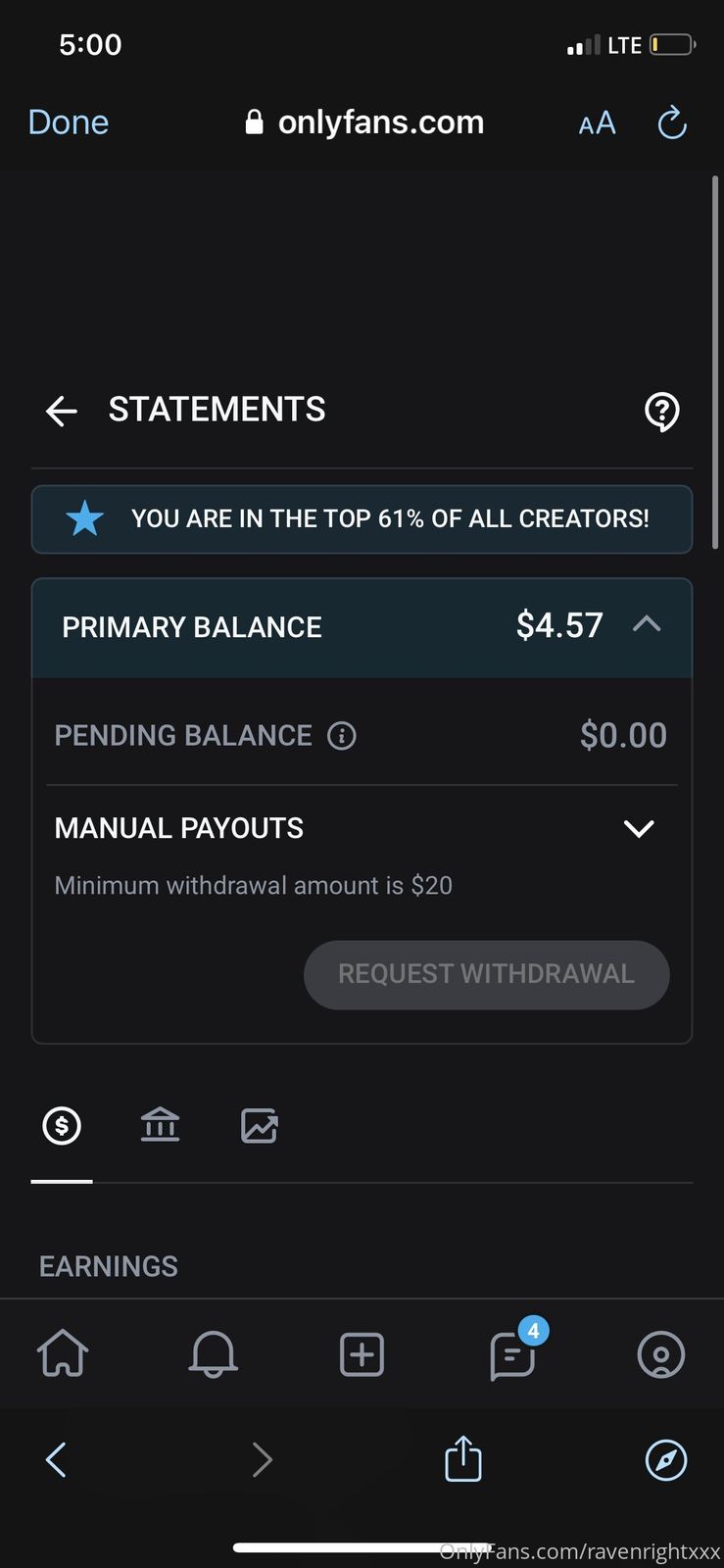The height and width of the screenshot is (1568, 724).
Task: Tap the back arrow beside Statements
Action: point(61,411)
